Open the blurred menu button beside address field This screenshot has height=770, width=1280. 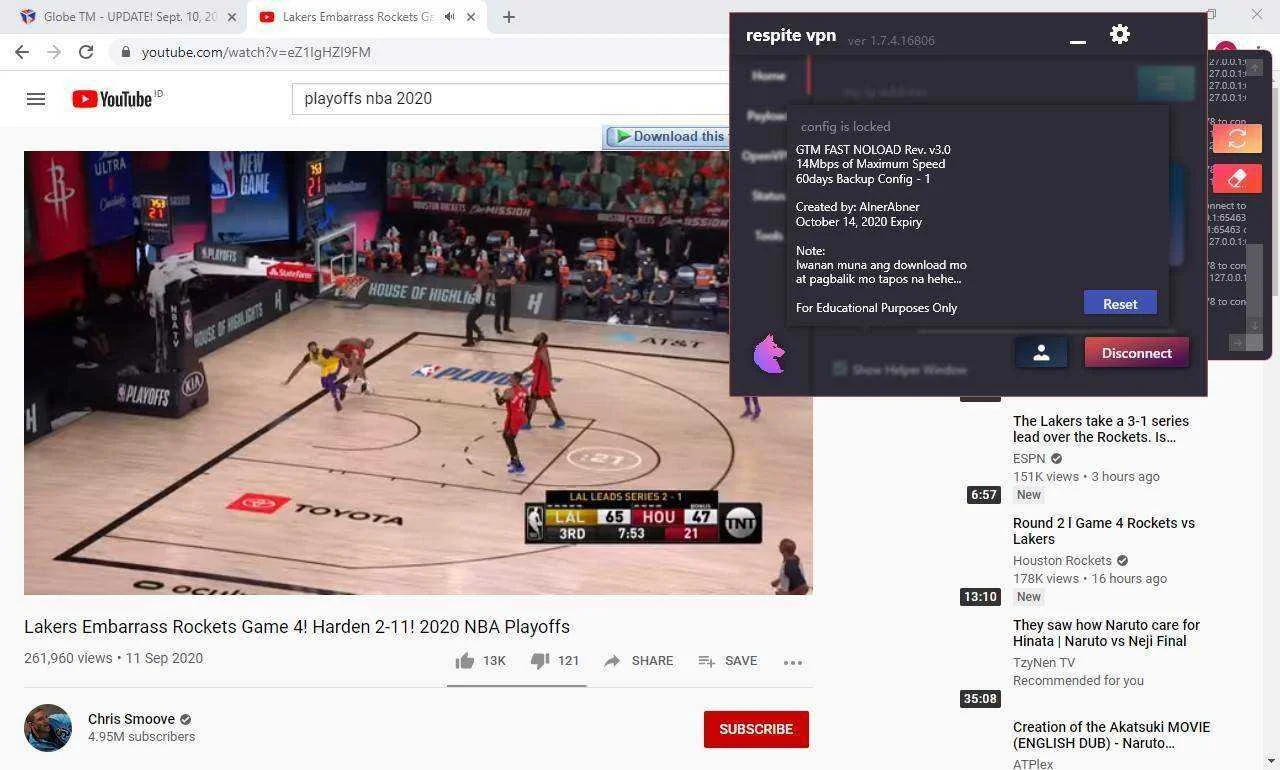(1165, 85)
